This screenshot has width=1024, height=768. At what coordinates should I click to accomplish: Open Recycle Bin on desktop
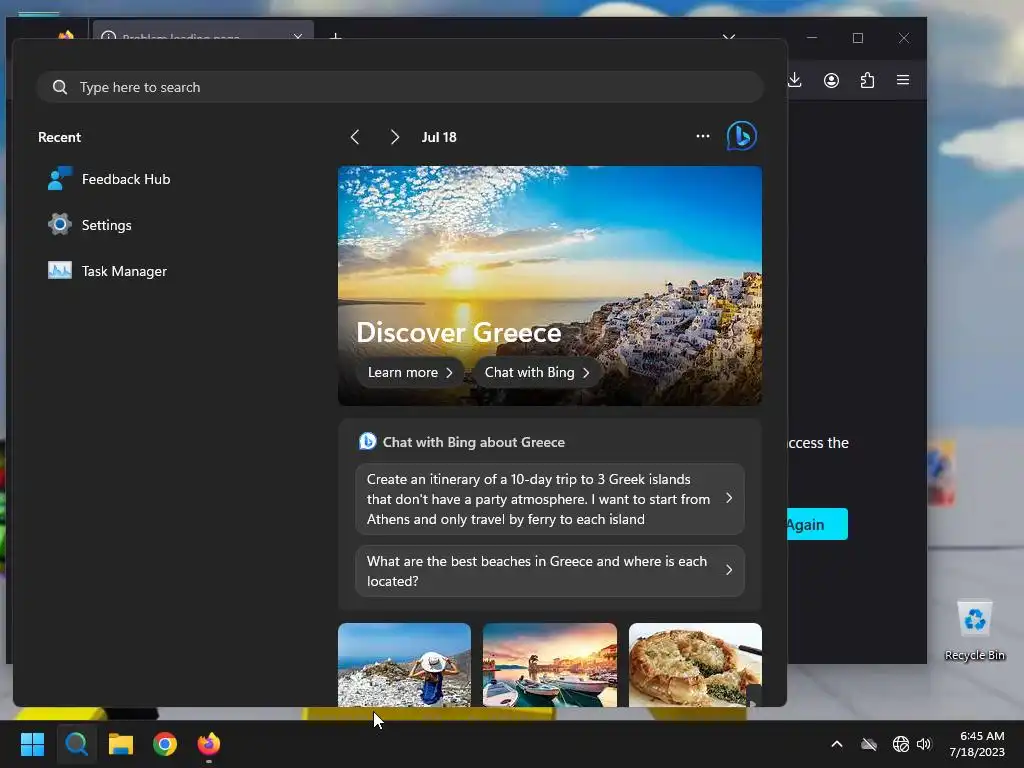[974, 631]
